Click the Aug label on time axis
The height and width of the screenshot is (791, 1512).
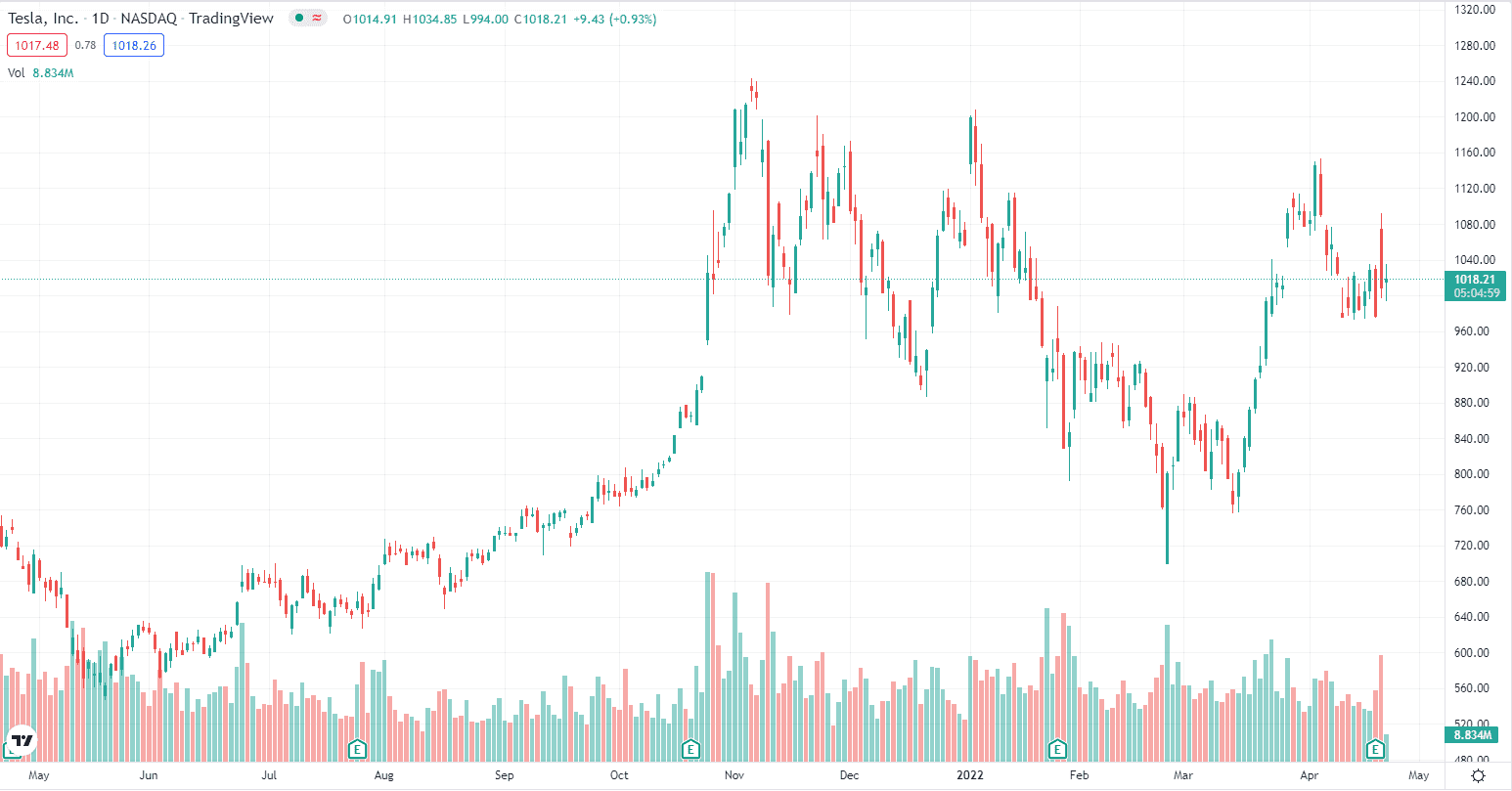[383, 776]
